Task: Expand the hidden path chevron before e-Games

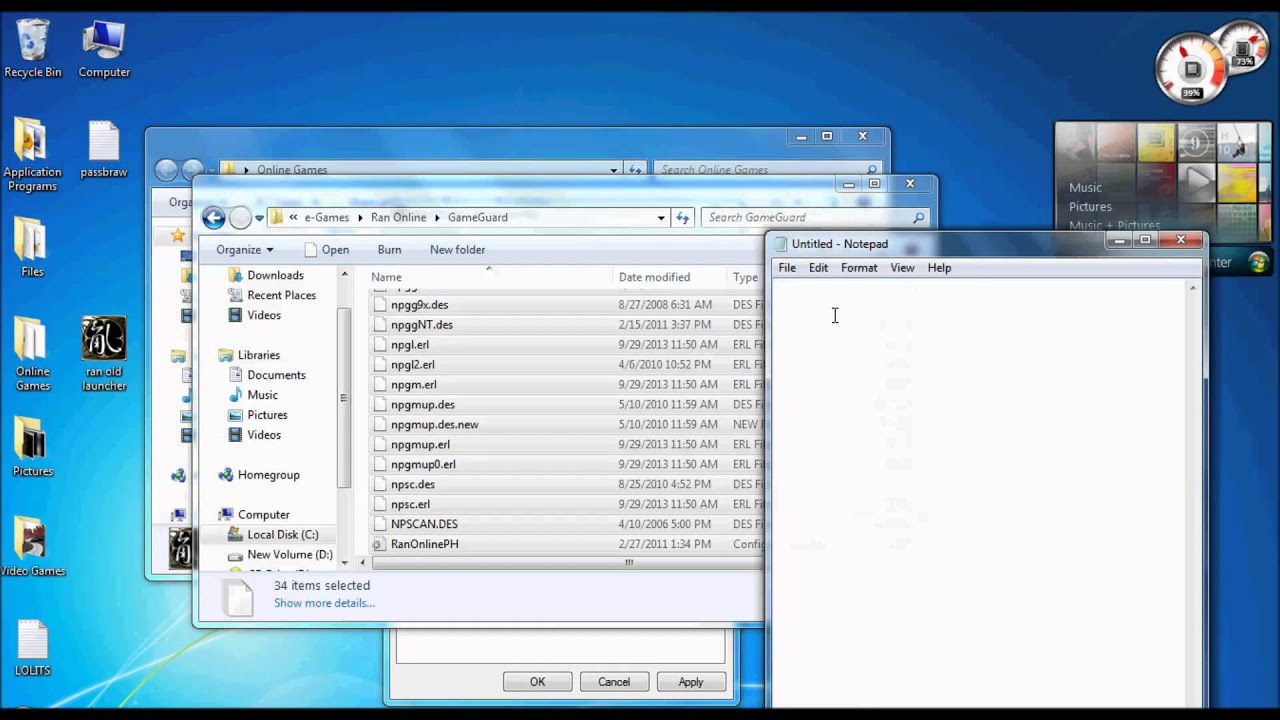Action: [294, 217]
